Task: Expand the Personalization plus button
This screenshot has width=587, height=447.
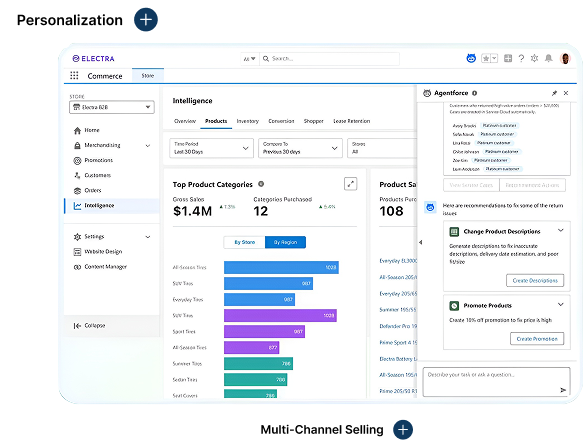Action: point(146,19)
